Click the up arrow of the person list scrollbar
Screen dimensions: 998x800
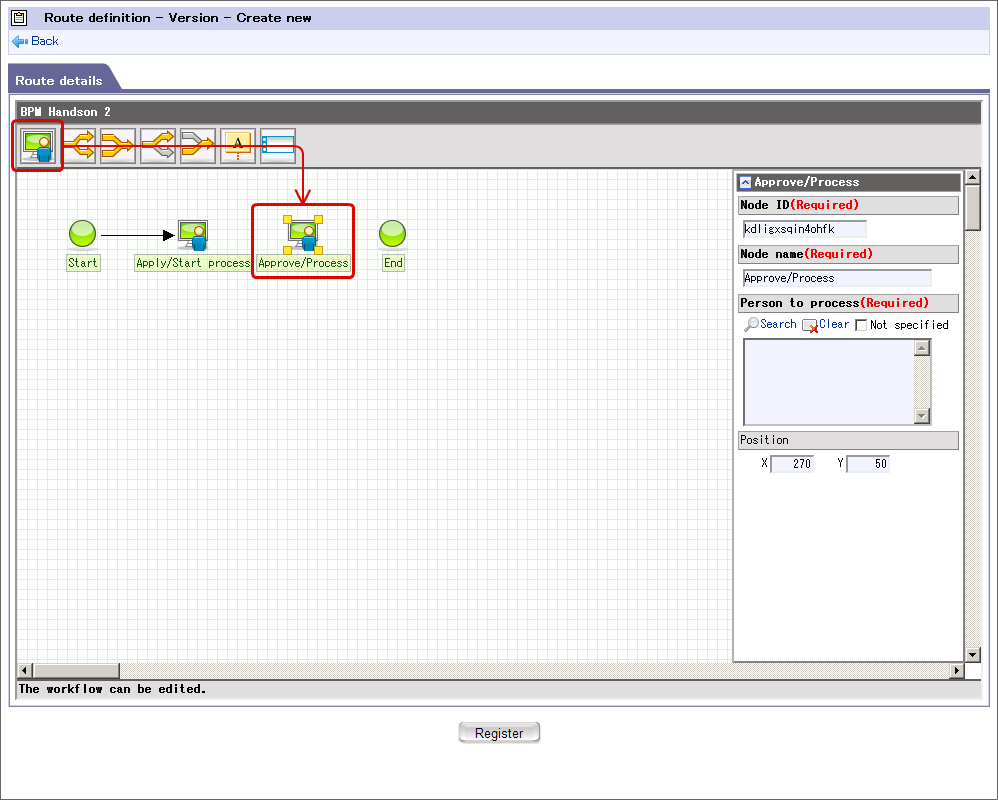coord(922,347)
